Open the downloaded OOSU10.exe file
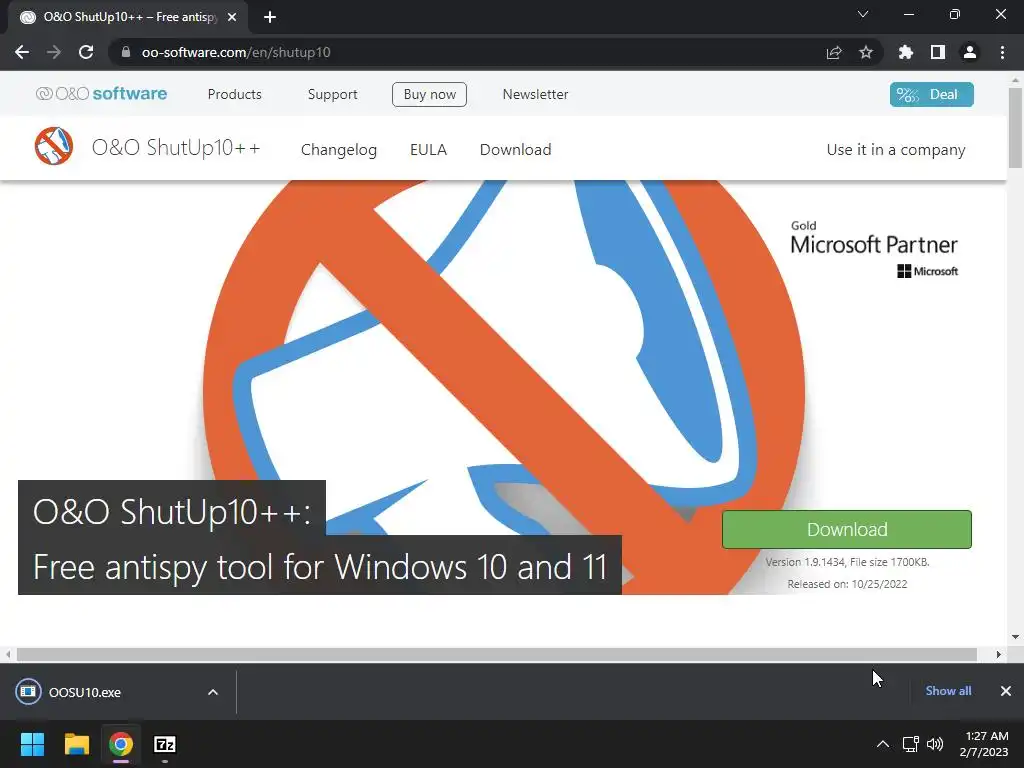1024x768 pixels. point(85,692)
